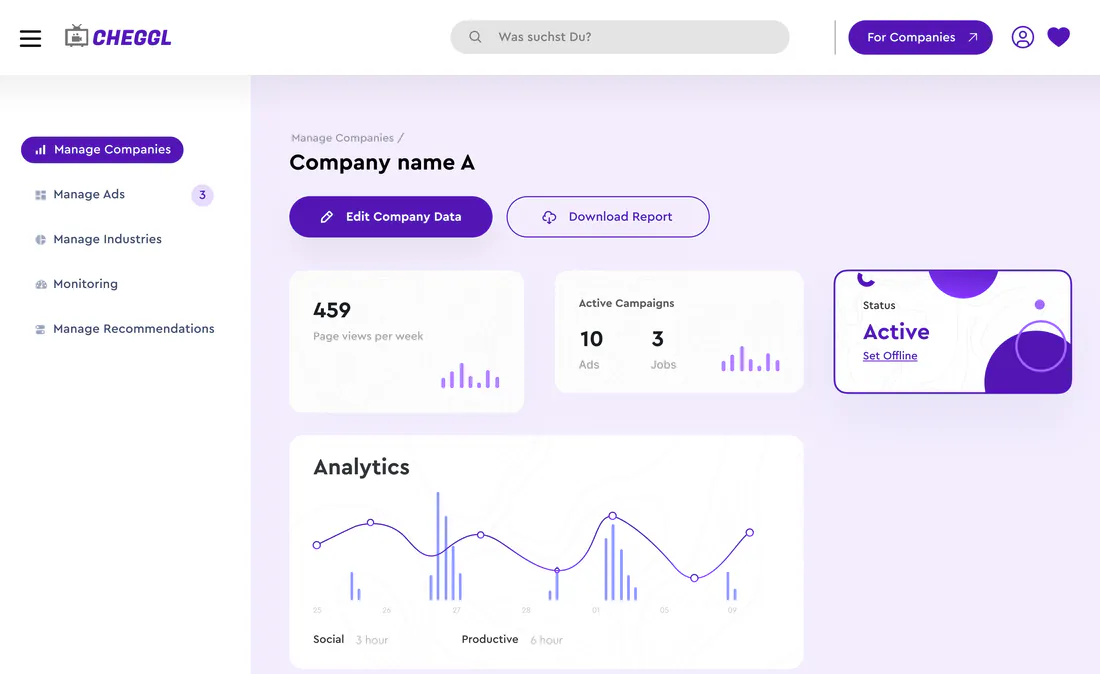Click Edit Company Data button
The height and width of the screenshot is (674, 1100).
pos(391,217)
